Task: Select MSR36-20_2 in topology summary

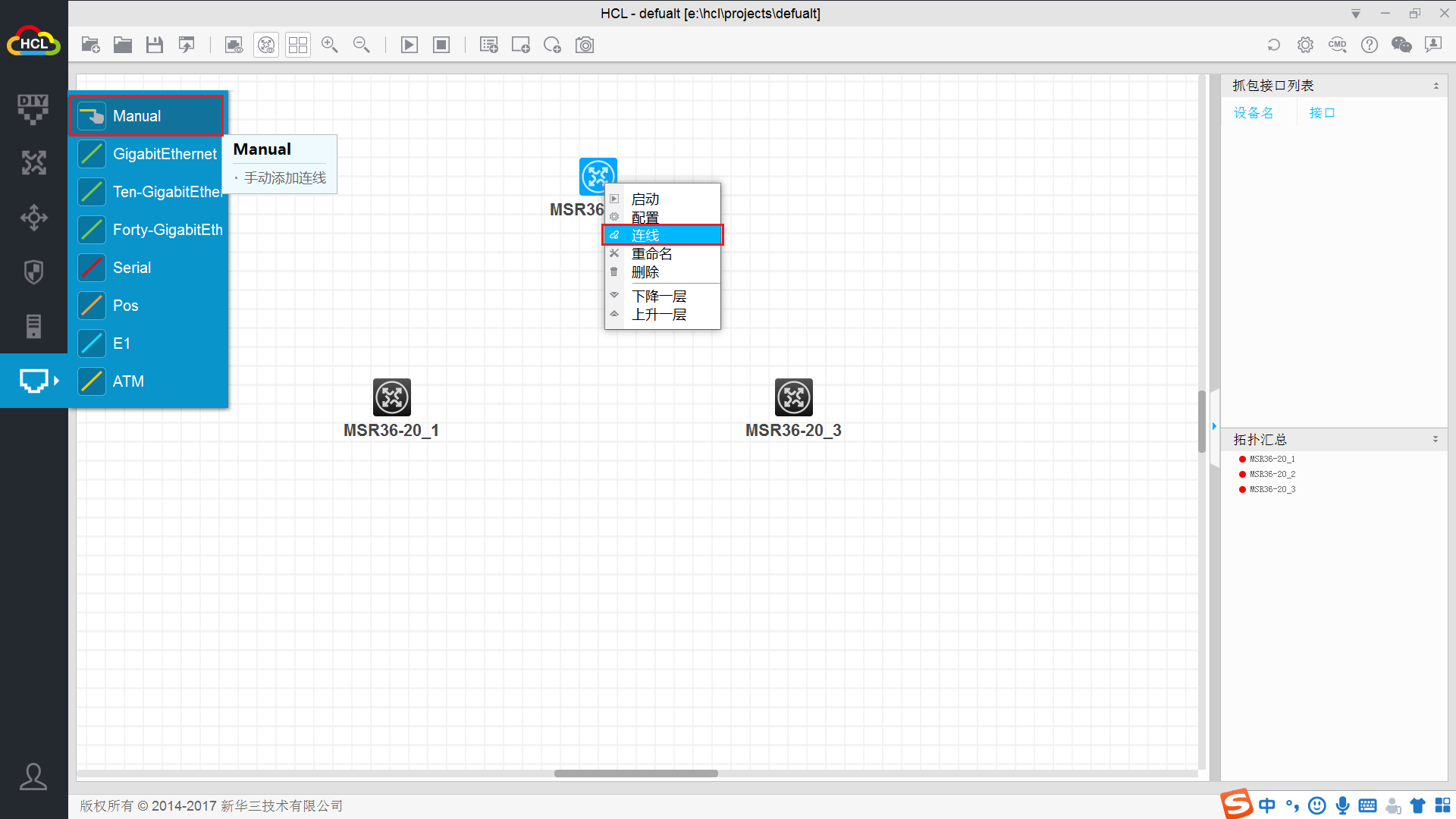Action: coord(1272,474)
